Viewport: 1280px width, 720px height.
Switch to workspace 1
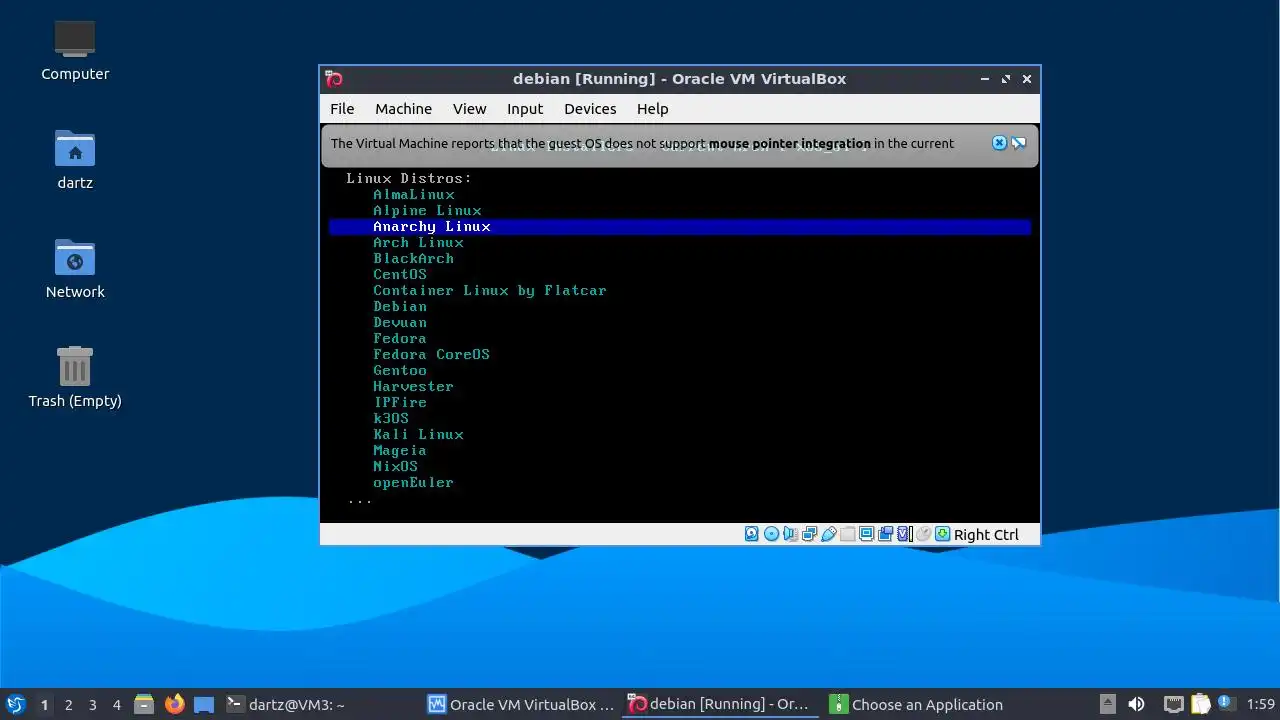(x=44, y=705)
